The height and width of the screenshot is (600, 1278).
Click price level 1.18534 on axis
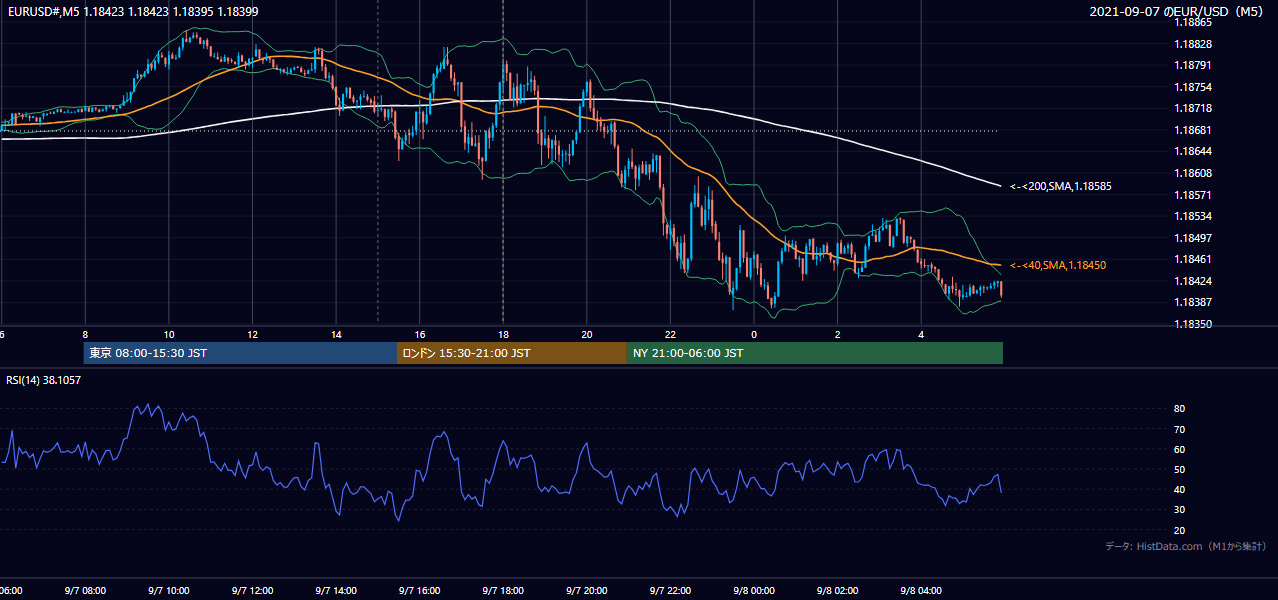(1195, 216)
